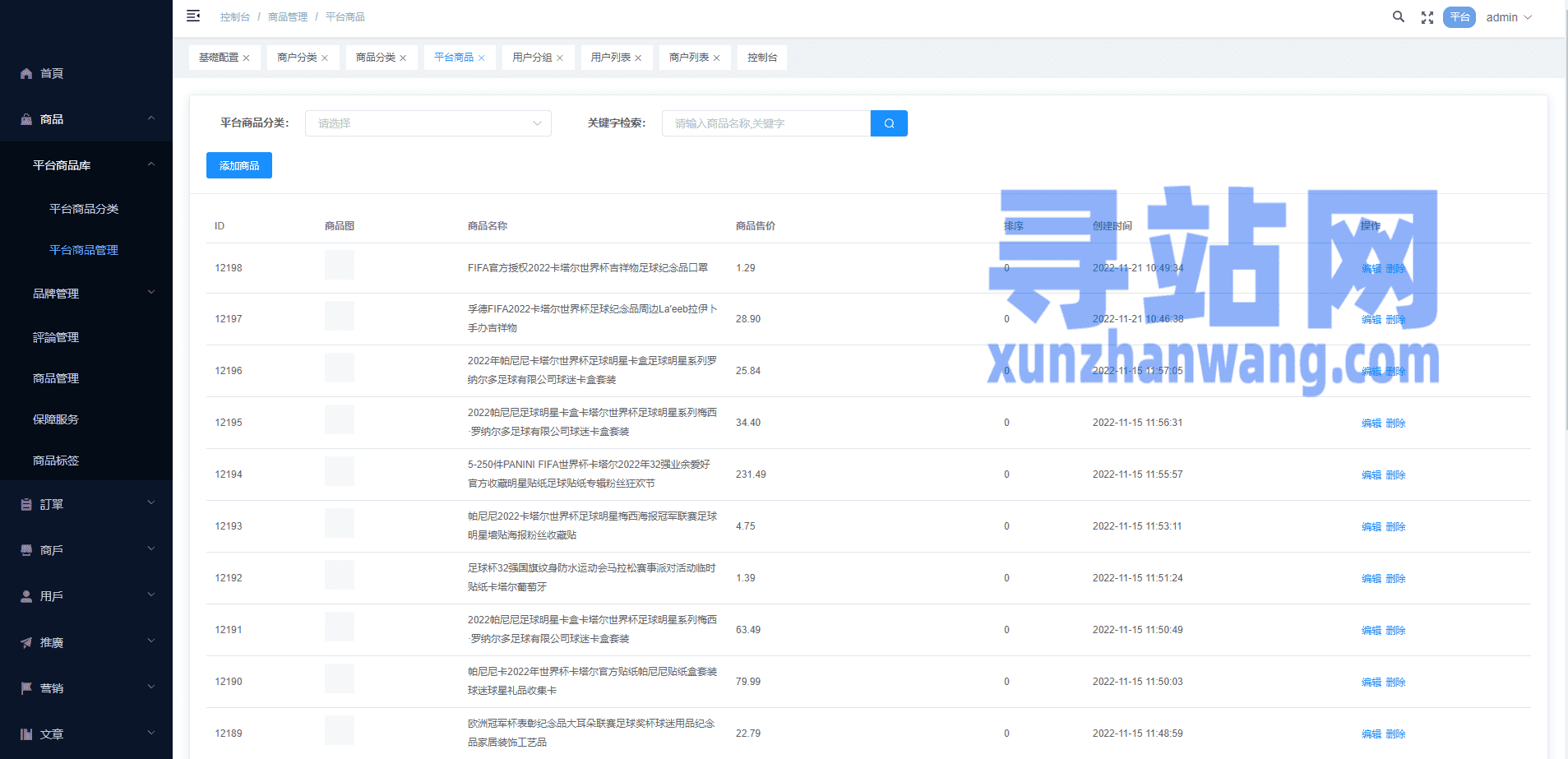The height and width of the screenshot is (759, 1568).
Task: Close the 商户列表 tab
Action: pyautogui.click(x=716, y=58)
